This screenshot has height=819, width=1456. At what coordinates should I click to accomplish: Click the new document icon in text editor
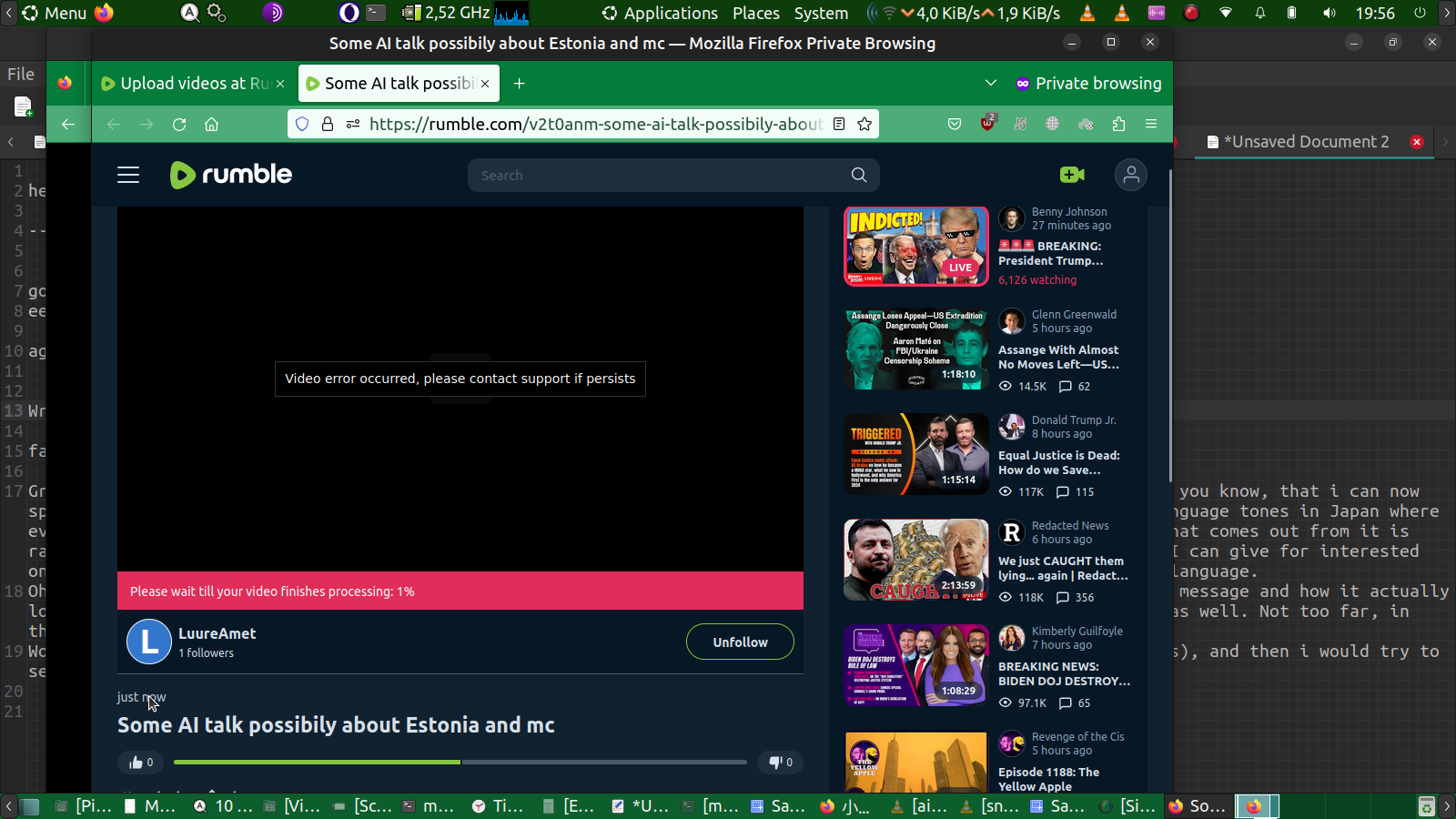click(23, 107)
